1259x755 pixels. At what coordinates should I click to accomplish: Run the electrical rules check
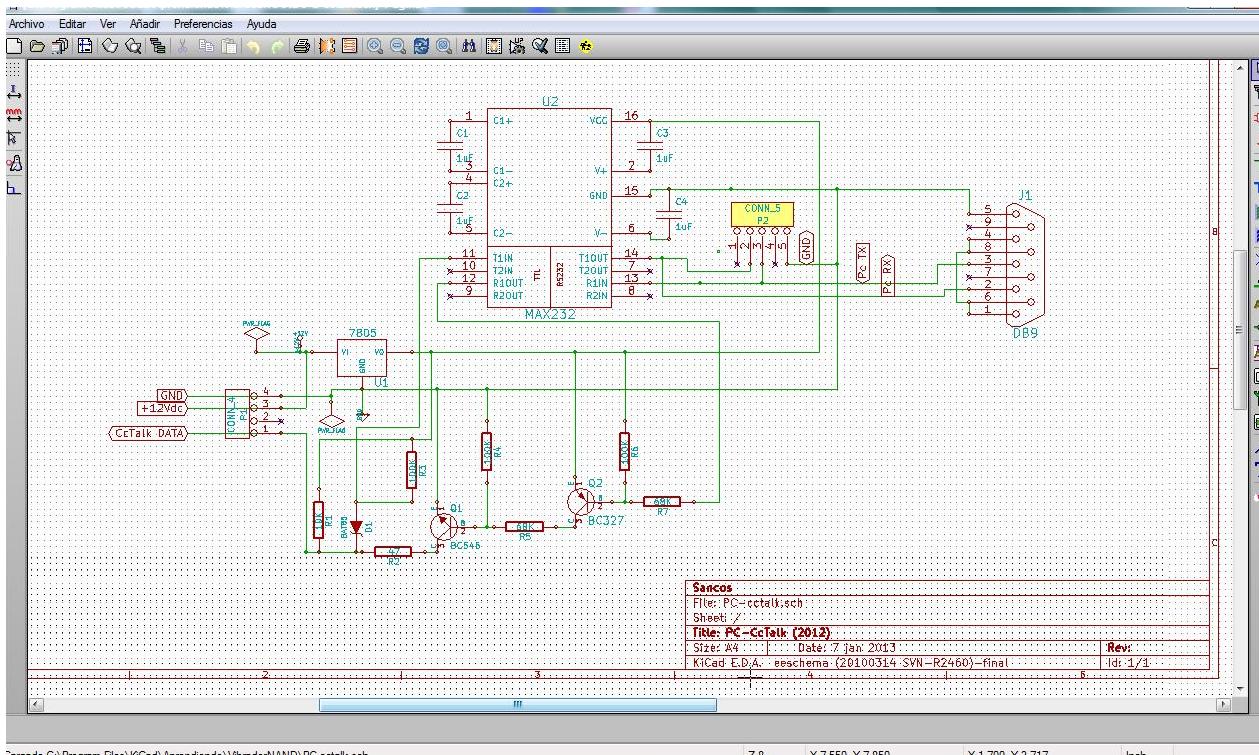(x=541, y=45)
